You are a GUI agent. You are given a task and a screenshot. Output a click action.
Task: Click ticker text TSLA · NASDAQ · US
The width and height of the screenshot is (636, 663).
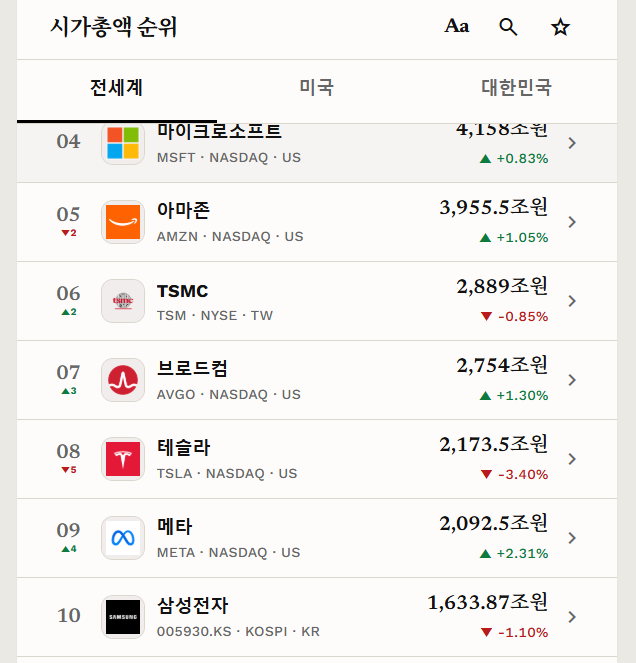227,474
